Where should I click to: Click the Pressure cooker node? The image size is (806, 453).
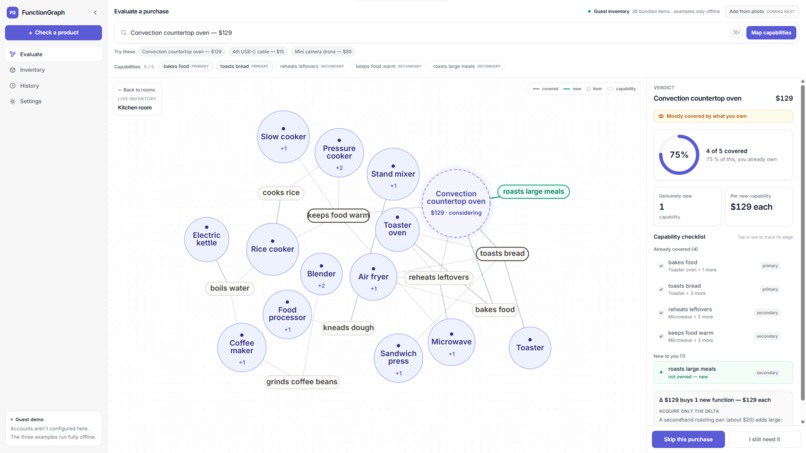[339, 153]
